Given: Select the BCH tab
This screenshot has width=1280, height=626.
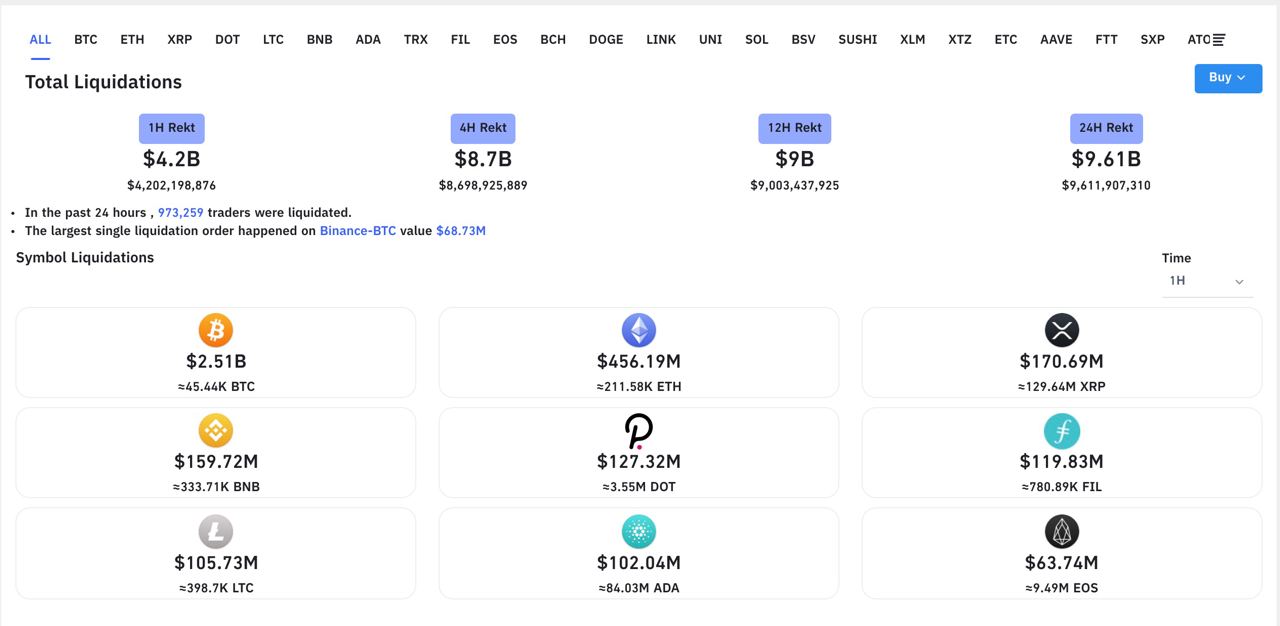Looking at the screenshot, I should [x=553, y=40].
